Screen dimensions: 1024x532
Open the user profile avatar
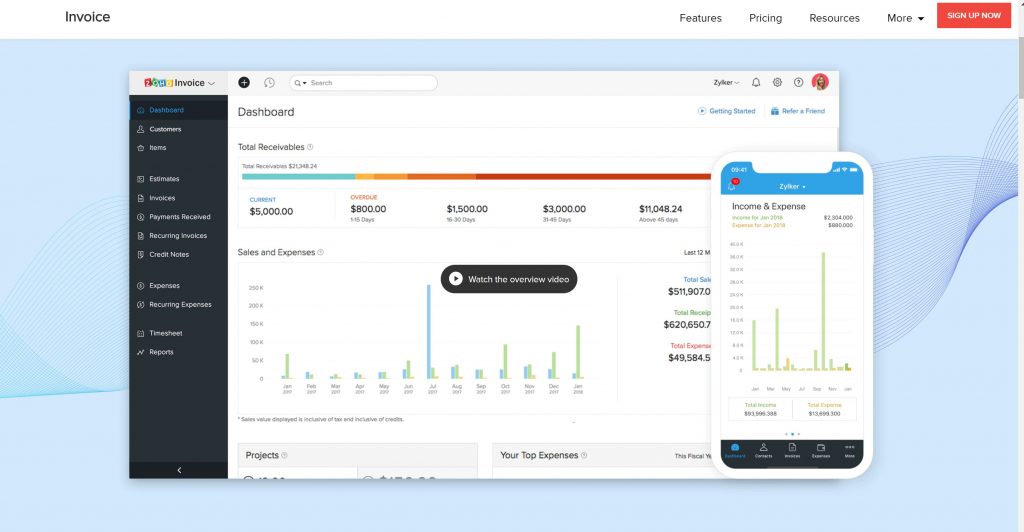(x=820, y=82)
